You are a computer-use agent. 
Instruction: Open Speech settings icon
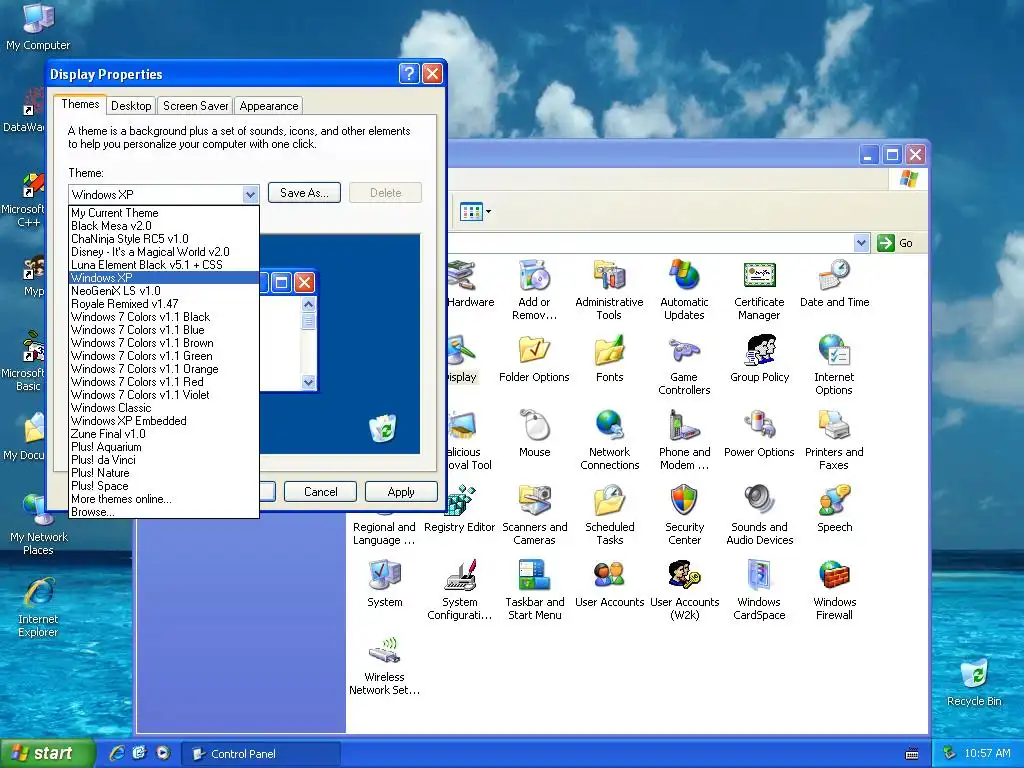834,501
